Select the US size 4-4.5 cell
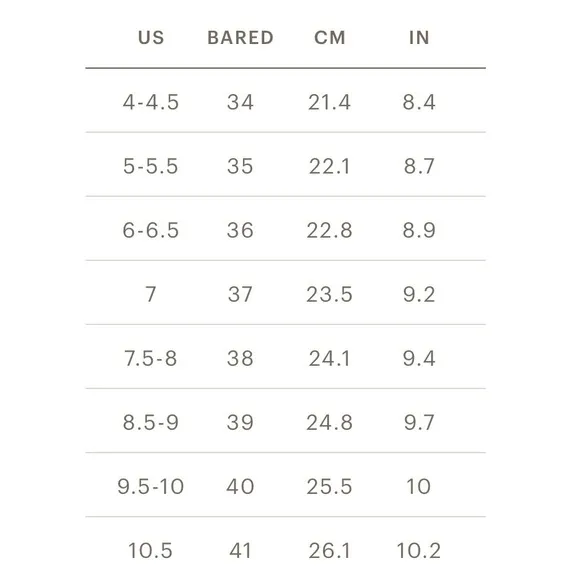 click(x=151, y=102)
